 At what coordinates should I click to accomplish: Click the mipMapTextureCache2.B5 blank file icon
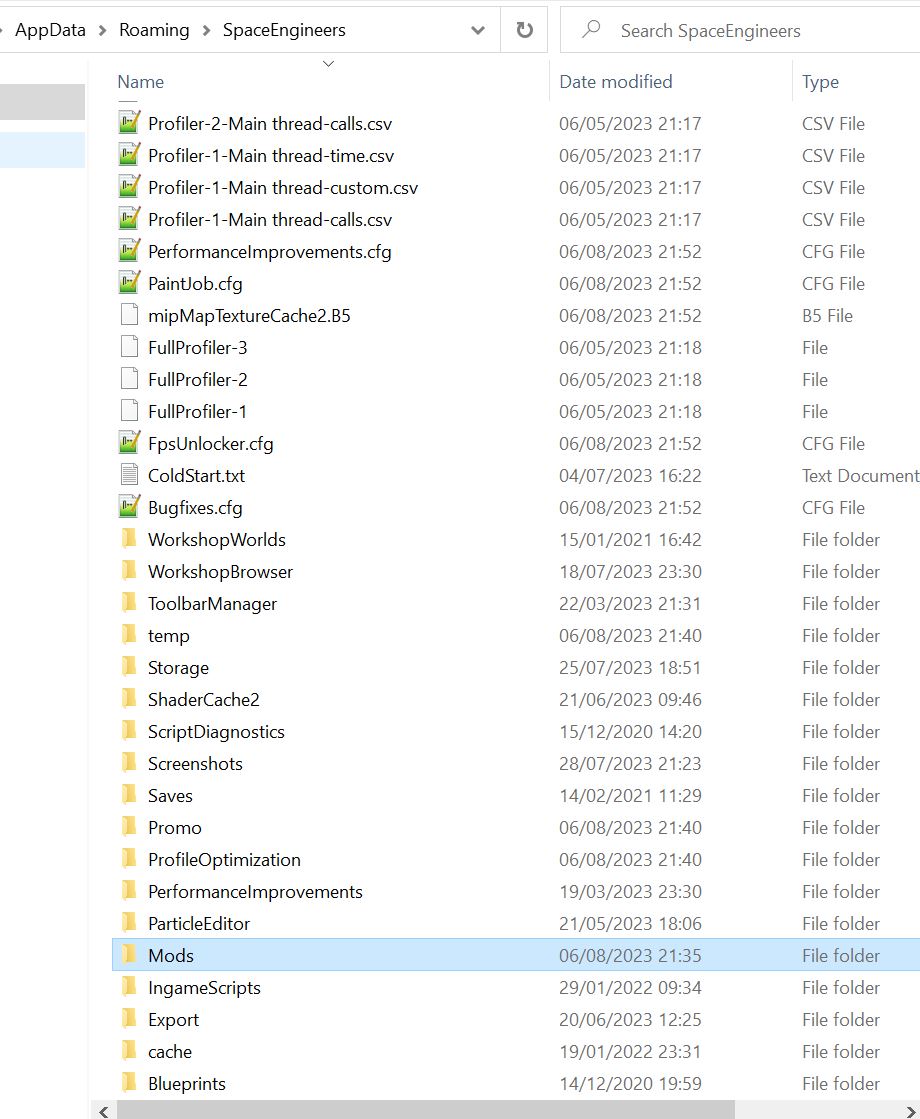coord(129,315)
